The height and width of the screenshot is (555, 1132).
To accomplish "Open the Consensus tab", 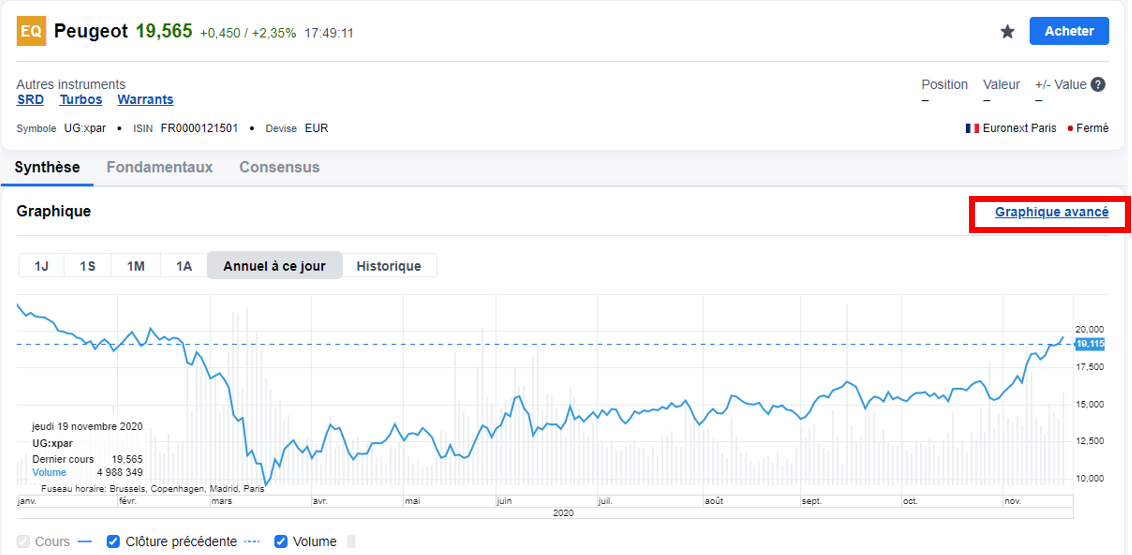I will click(x=279, y=167).
